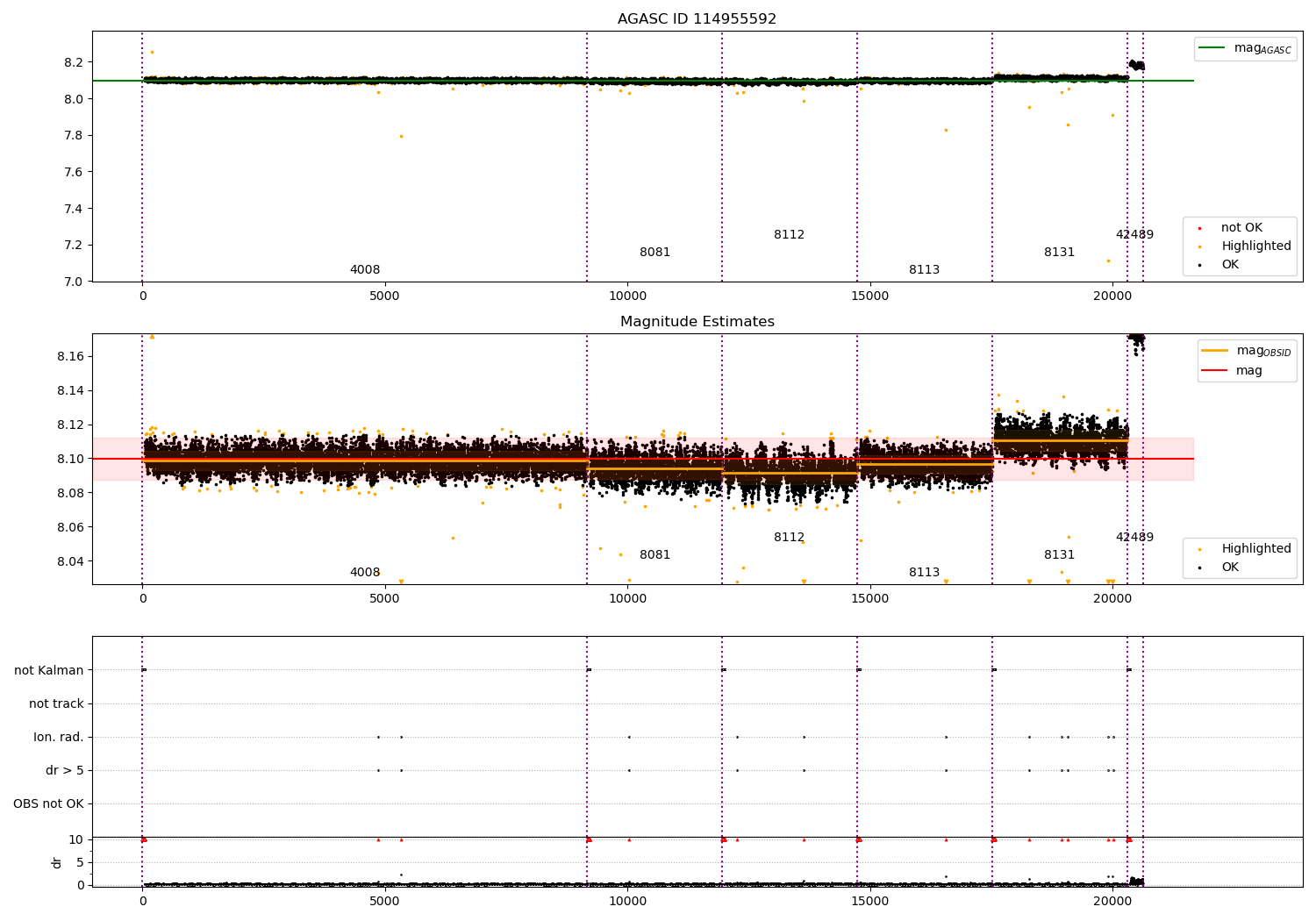This screenshot has width=1316, height=921.
Task: Click the lowest orange outlier near 7.1 in top plot
Action: tap(1108, 261)
